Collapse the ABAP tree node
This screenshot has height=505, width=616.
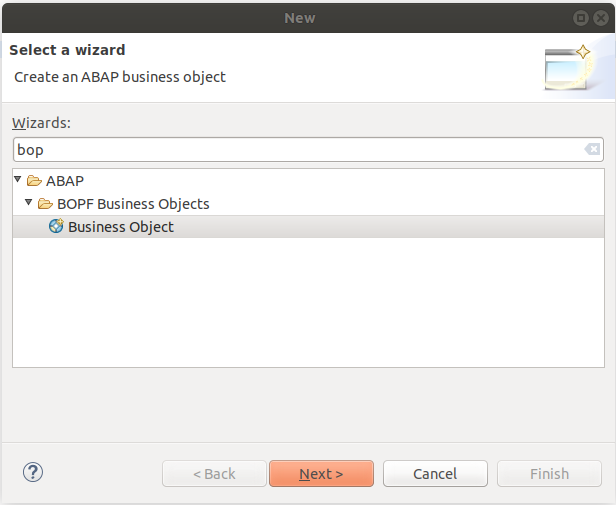(18, 180)
